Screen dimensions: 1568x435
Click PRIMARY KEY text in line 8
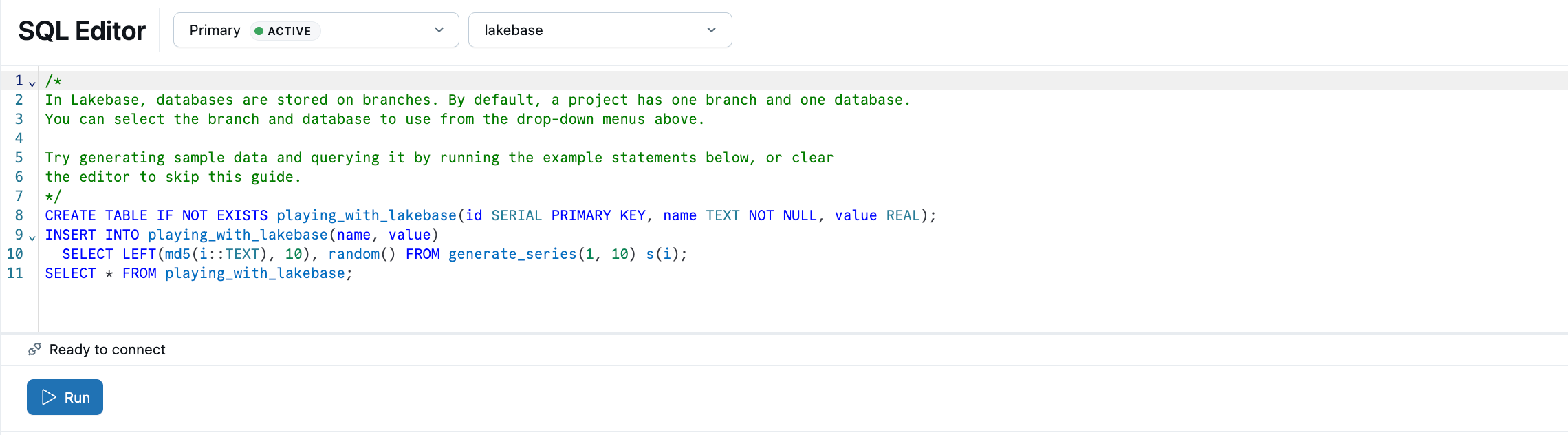[x=598, y=215]
